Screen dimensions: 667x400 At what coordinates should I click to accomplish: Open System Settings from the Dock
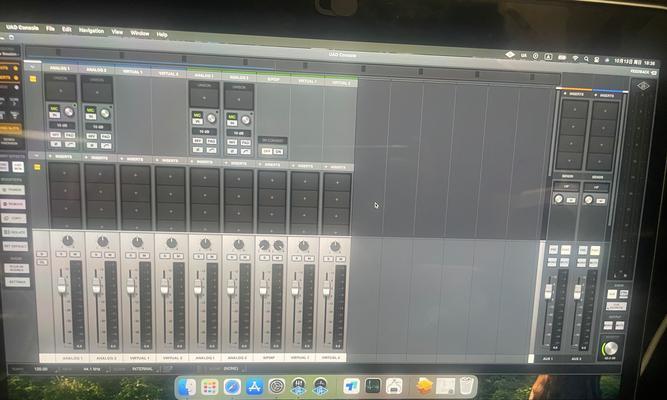(277, 387)
